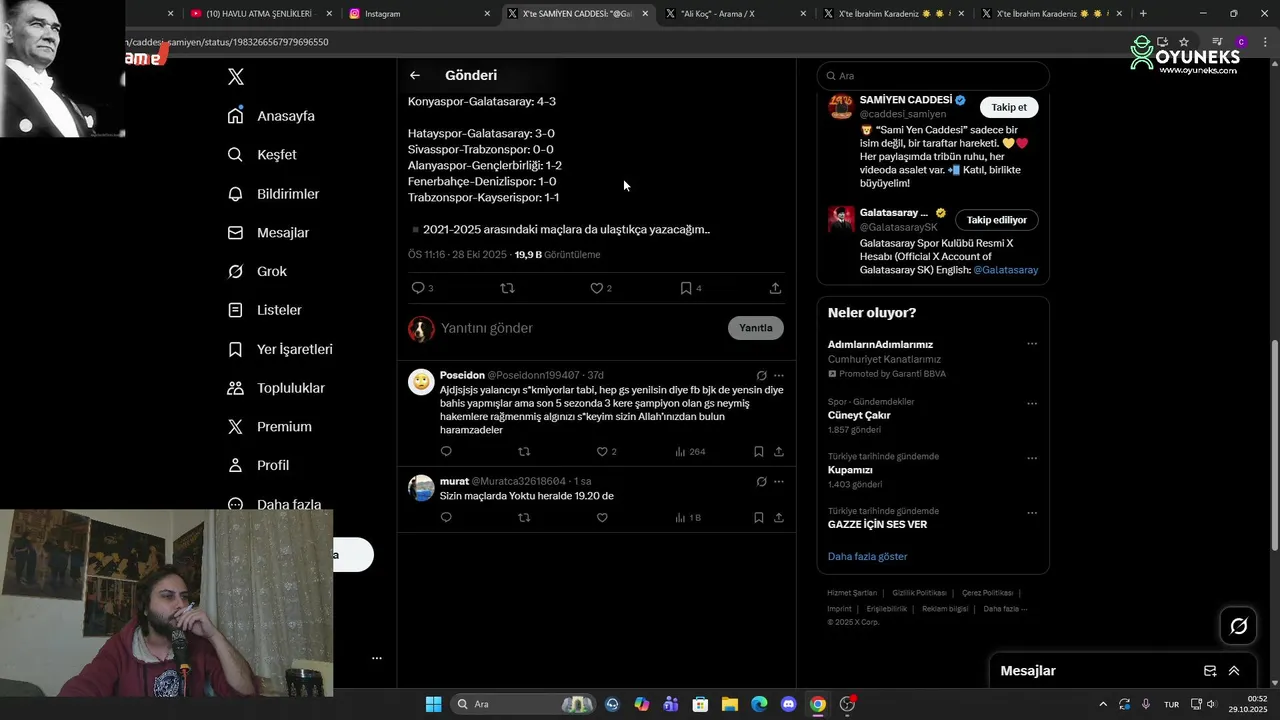This screenshot has height=720, width=1280.
Task: Share Poseidon's comment
Action: point(779,452)
